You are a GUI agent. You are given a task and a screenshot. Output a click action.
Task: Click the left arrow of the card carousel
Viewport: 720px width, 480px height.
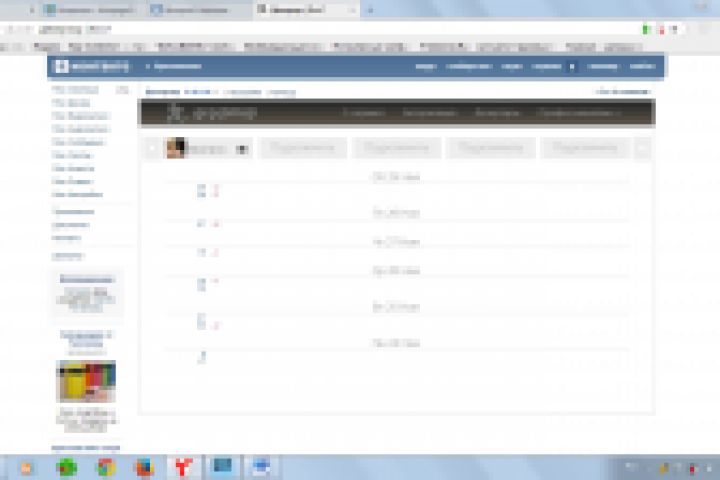[152, 148]
